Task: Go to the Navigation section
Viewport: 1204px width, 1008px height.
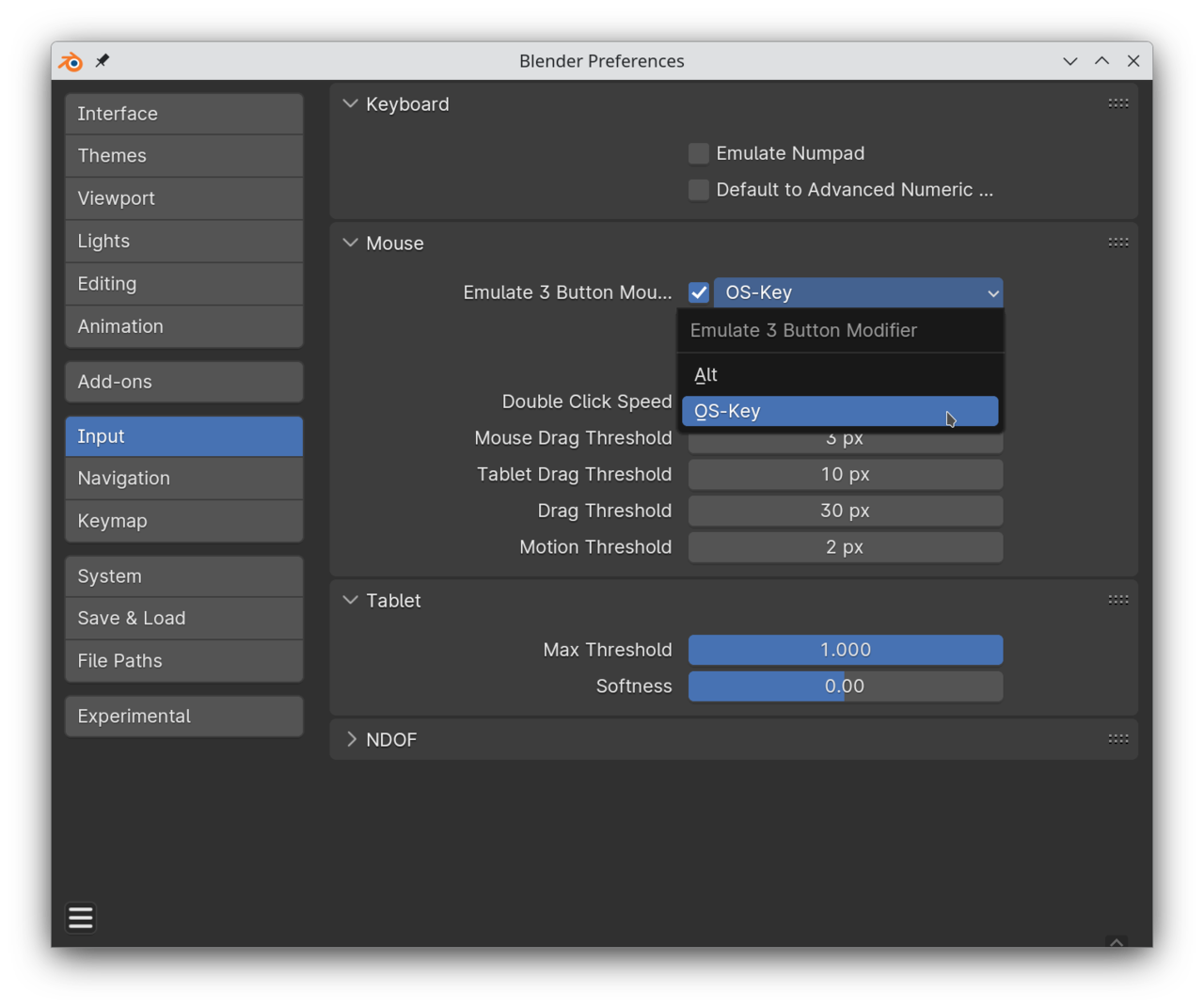Action: (184, 479)
